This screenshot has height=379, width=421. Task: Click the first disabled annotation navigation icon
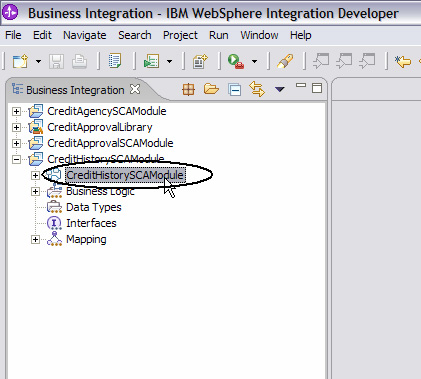point(321,61)
